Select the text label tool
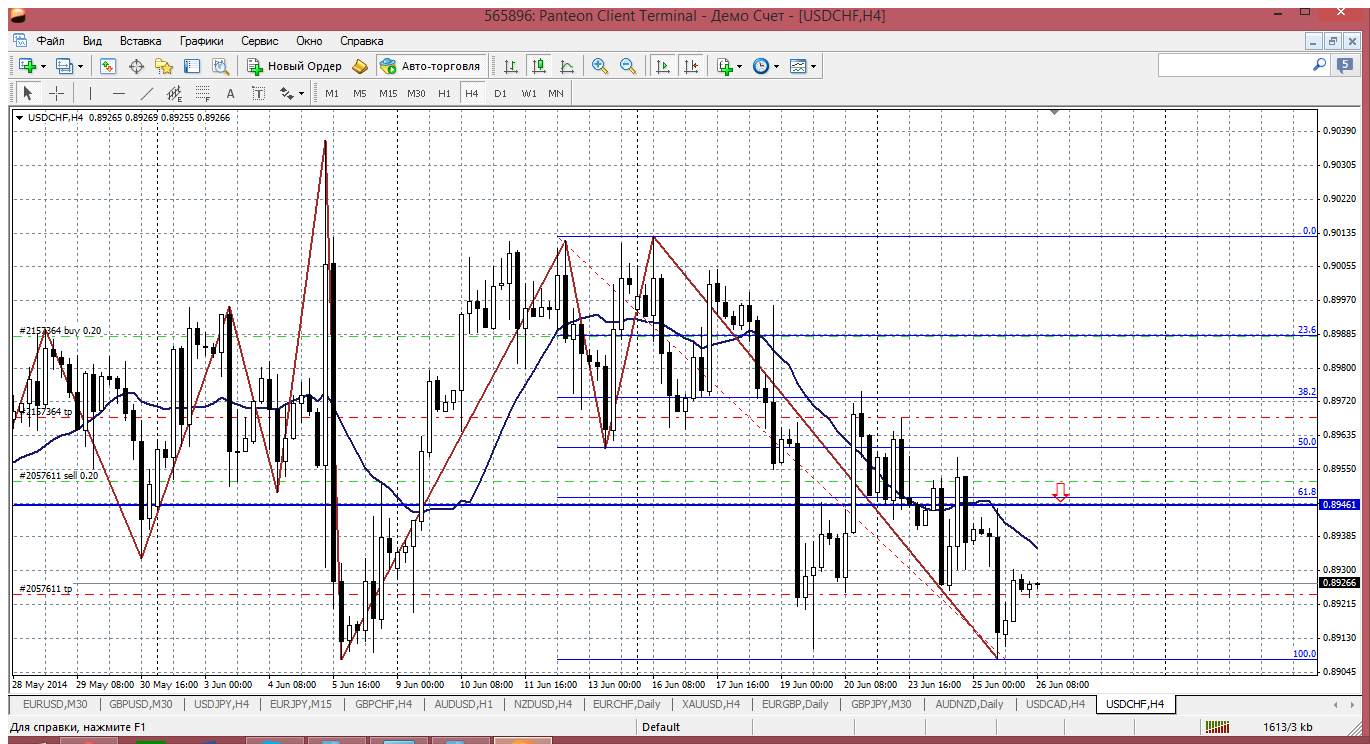 (230, 93)
